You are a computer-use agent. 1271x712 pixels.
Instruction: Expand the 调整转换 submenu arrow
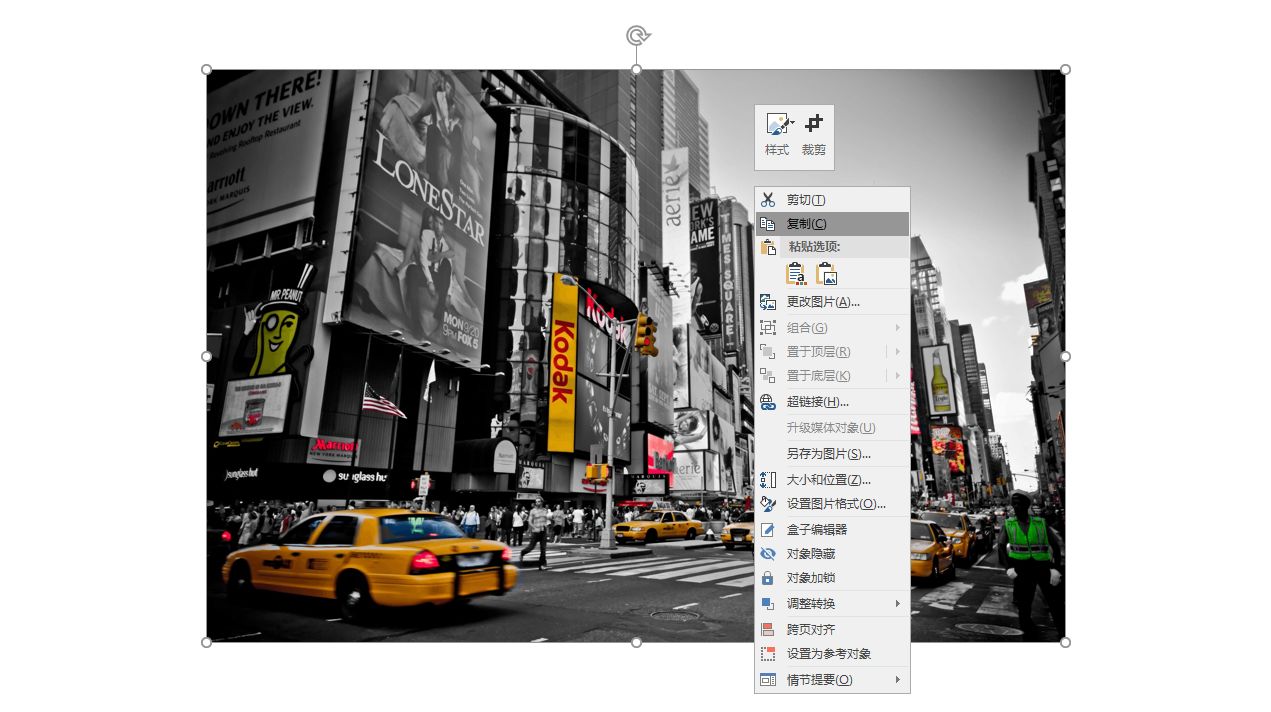point(897,604)
